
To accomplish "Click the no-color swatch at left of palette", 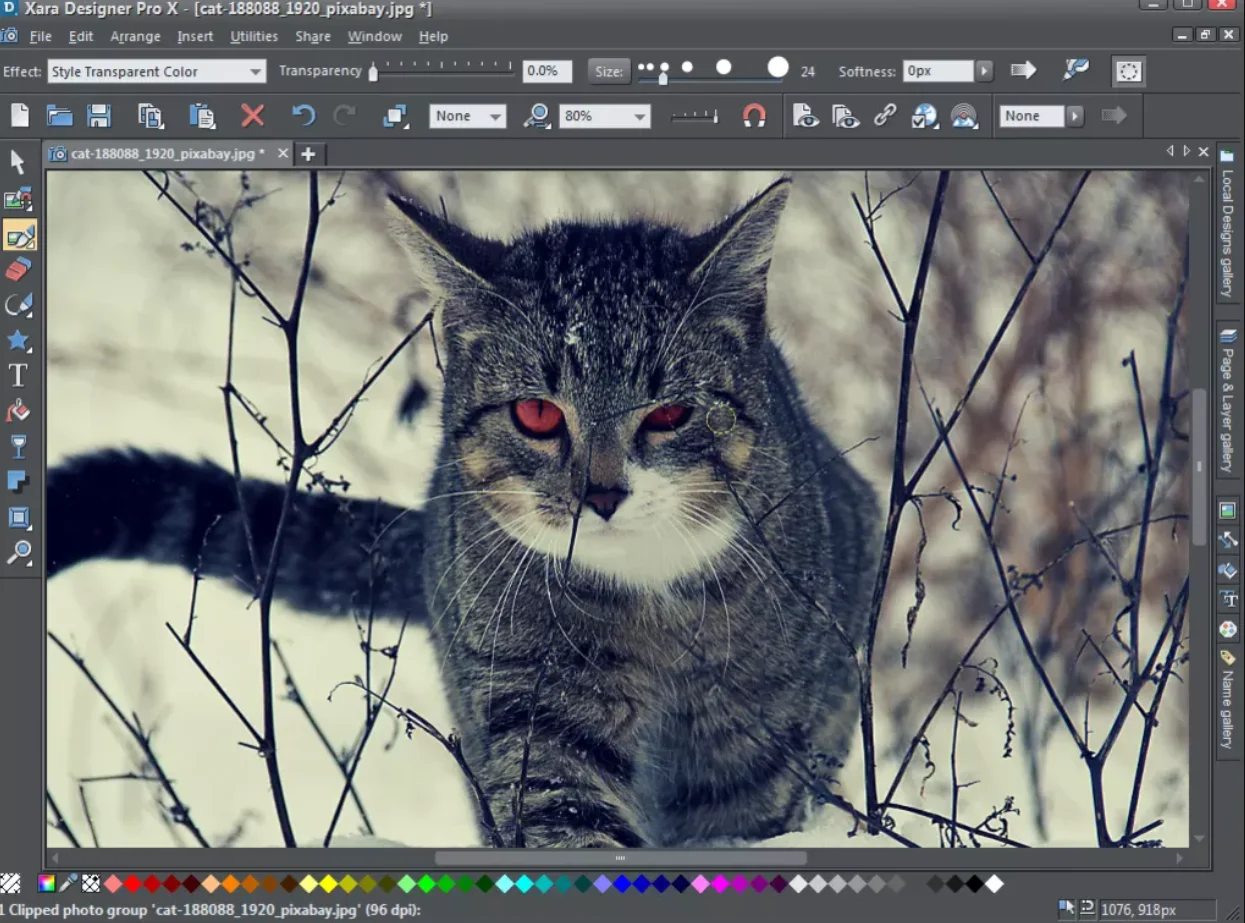I will (10, 883).
